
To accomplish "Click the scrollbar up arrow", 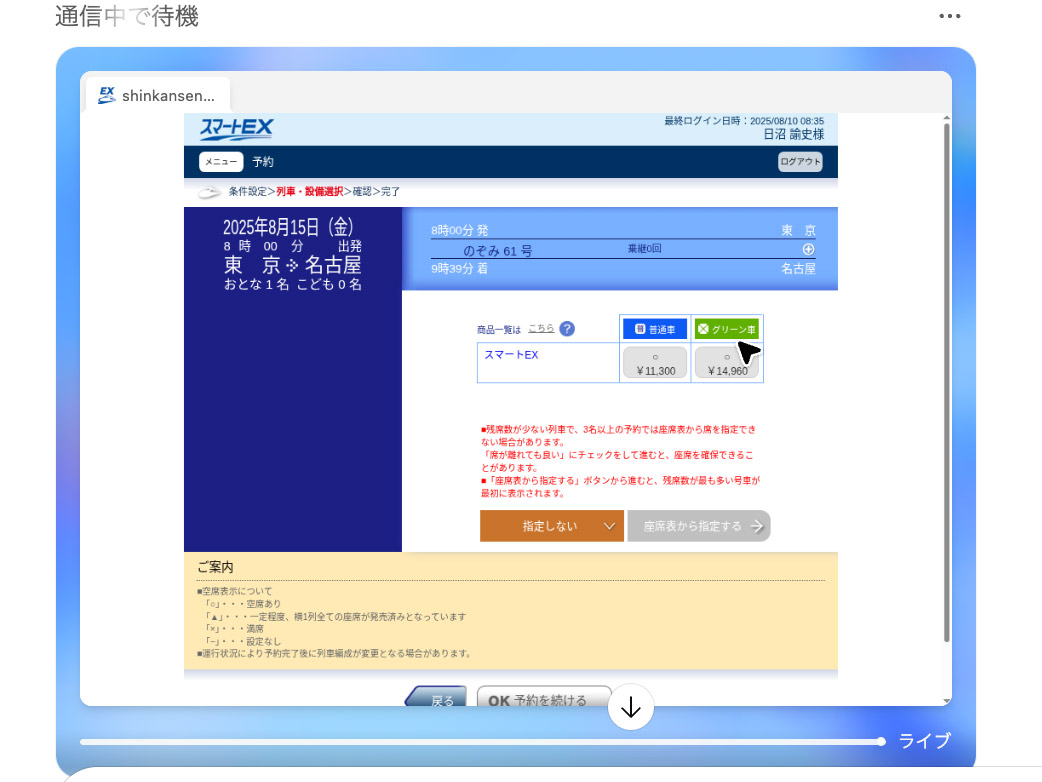I will [946, 118].
